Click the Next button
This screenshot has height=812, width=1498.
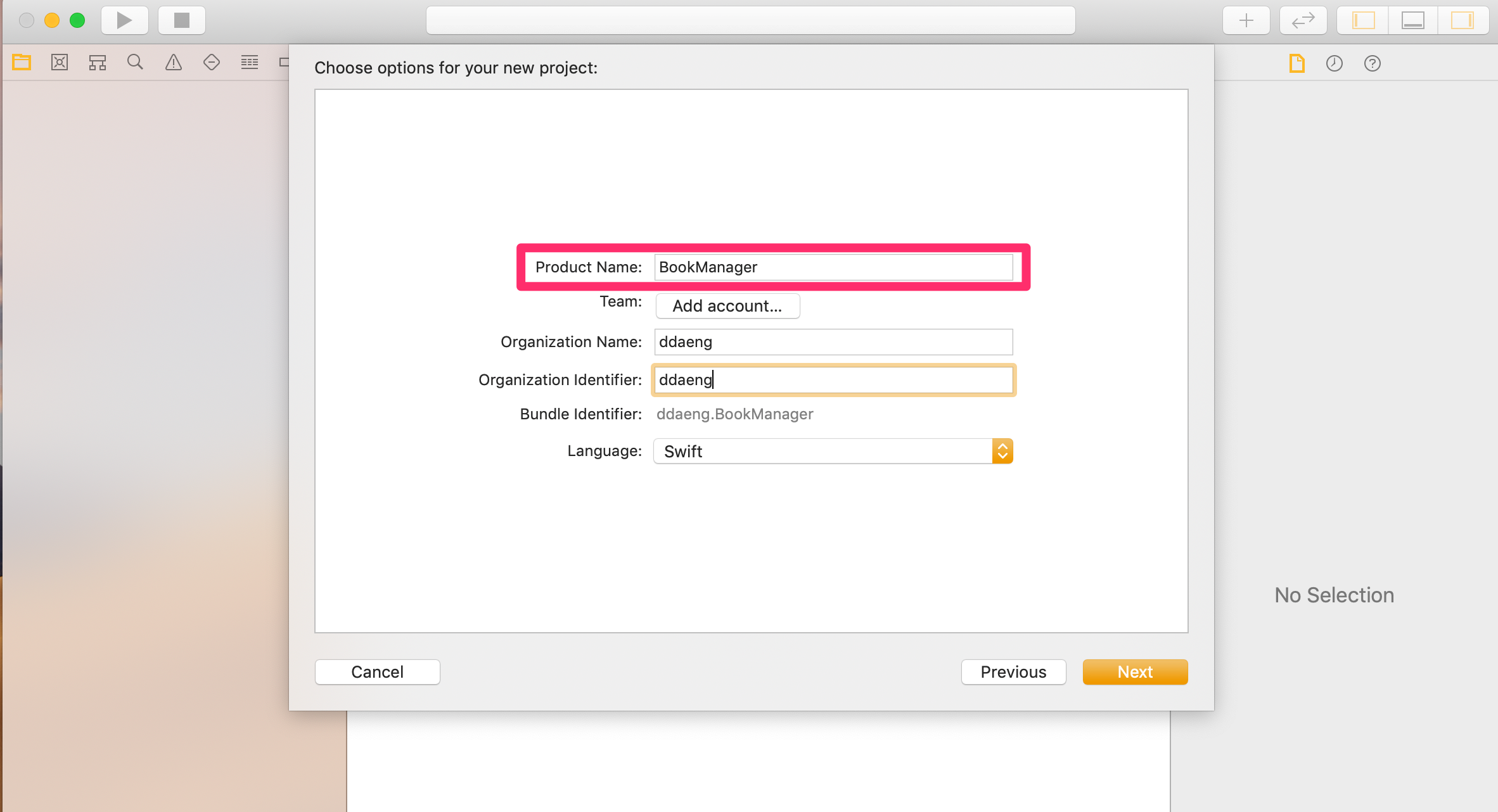point(1134,672)
